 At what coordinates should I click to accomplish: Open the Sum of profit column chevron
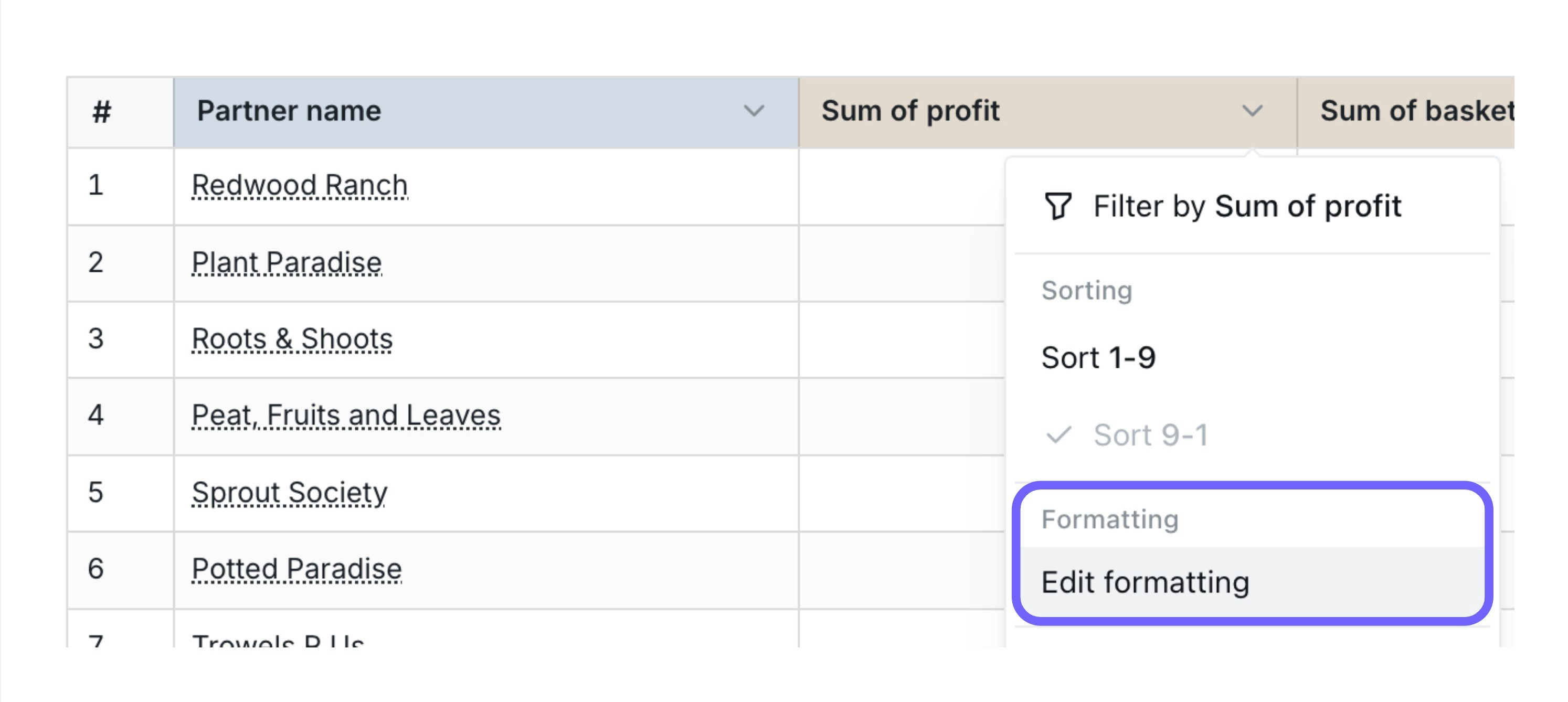(1252, 111)
